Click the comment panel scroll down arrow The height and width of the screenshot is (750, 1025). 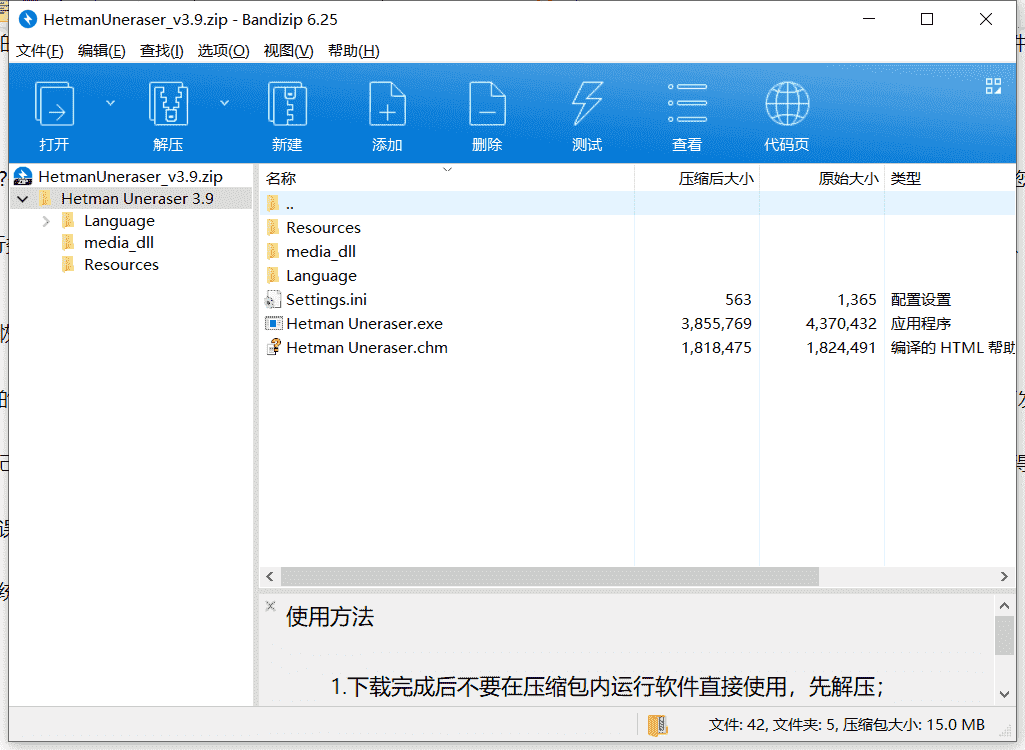[x=1005, y=694]
